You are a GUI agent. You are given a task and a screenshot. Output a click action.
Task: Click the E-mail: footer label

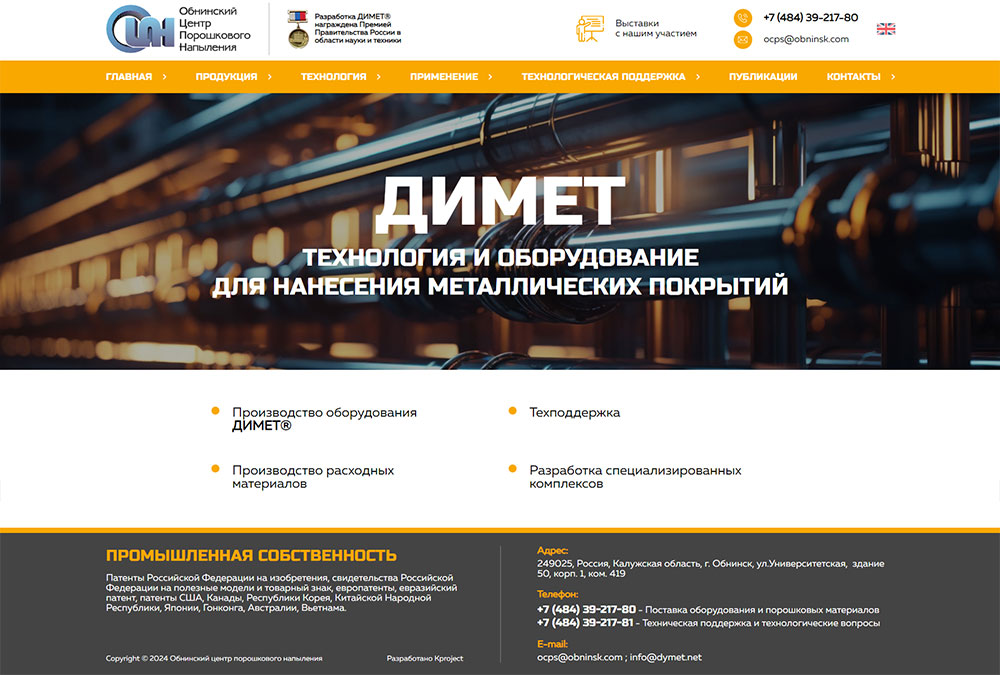click(x=552, y=644)
